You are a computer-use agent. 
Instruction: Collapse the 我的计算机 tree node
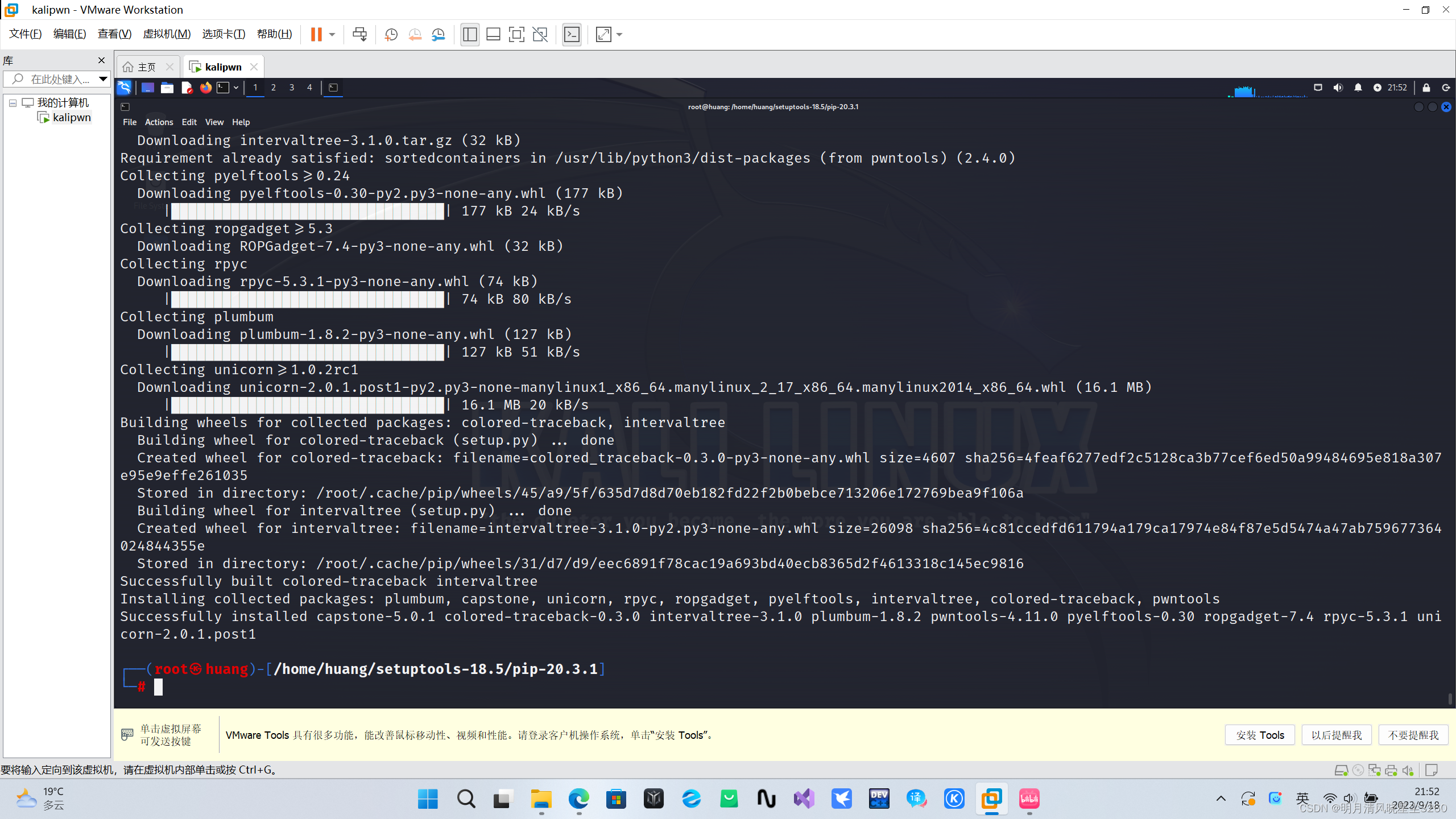[13, 102]
